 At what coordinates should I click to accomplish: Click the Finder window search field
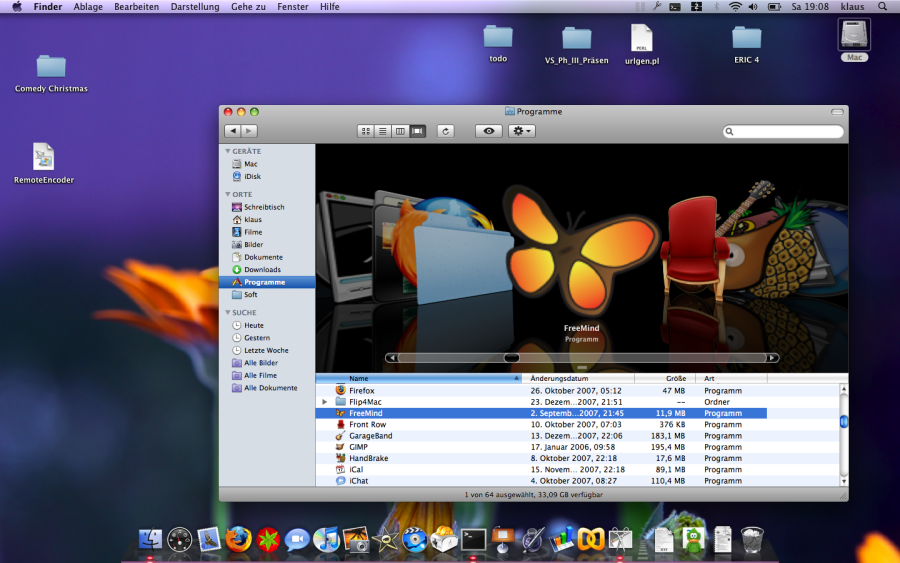click(783, 131)
